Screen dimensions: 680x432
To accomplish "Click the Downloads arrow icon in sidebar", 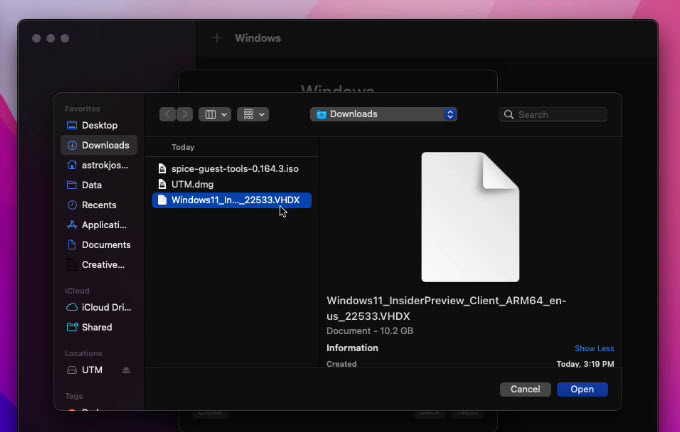I will (72, 145).
